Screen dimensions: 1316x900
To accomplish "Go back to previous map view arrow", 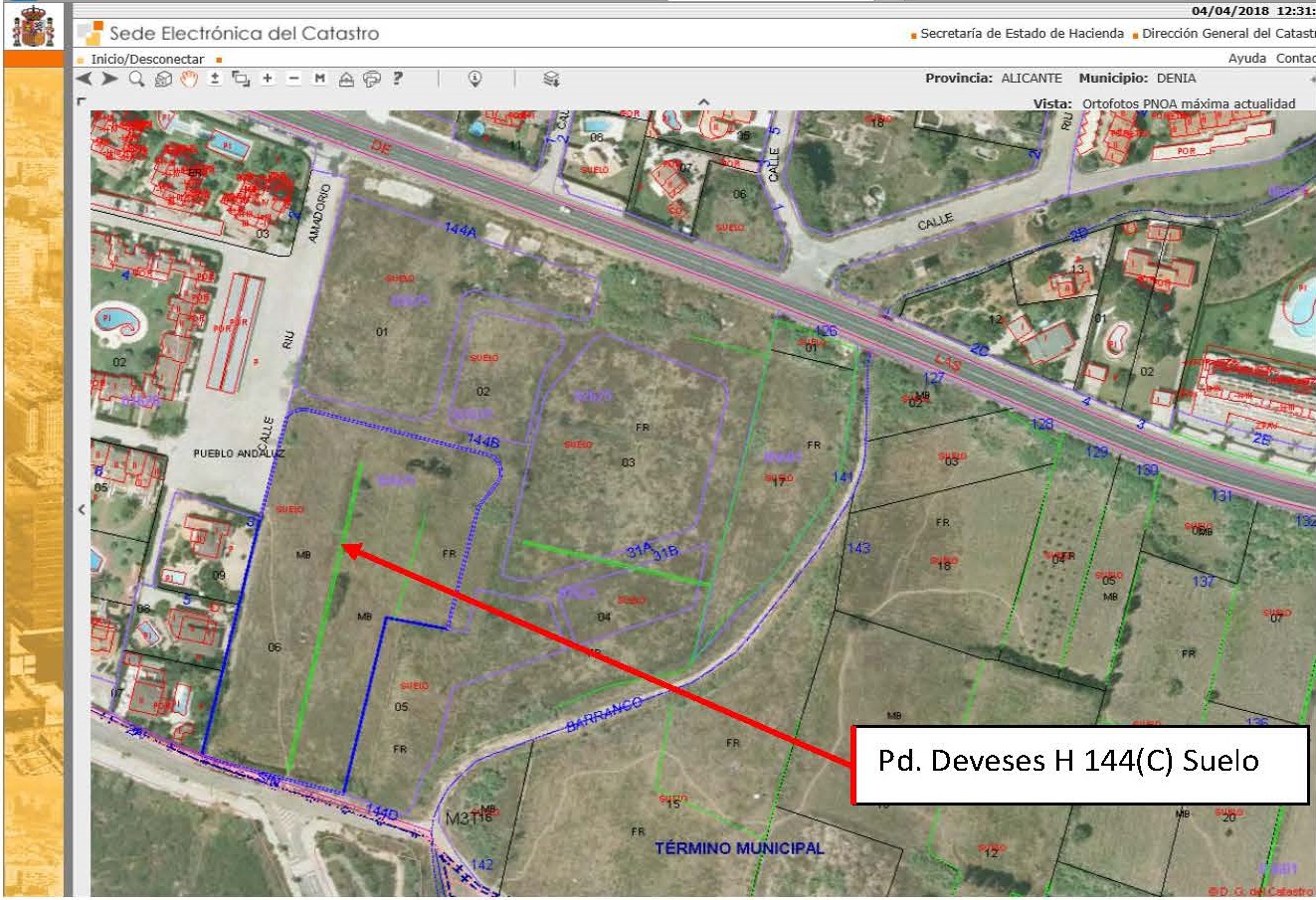I will point(84,79).
